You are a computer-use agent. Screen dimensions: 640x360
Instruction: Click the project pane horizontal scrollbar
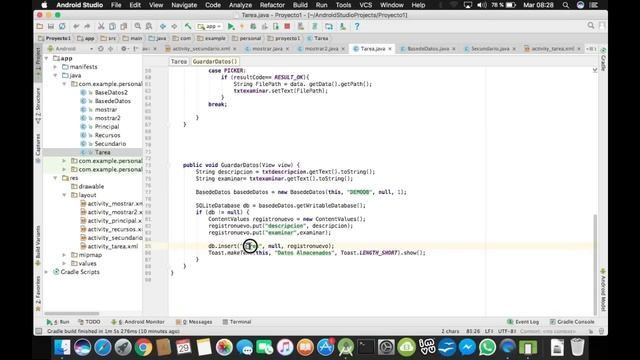pyautogui.click(x=72, y=313)
